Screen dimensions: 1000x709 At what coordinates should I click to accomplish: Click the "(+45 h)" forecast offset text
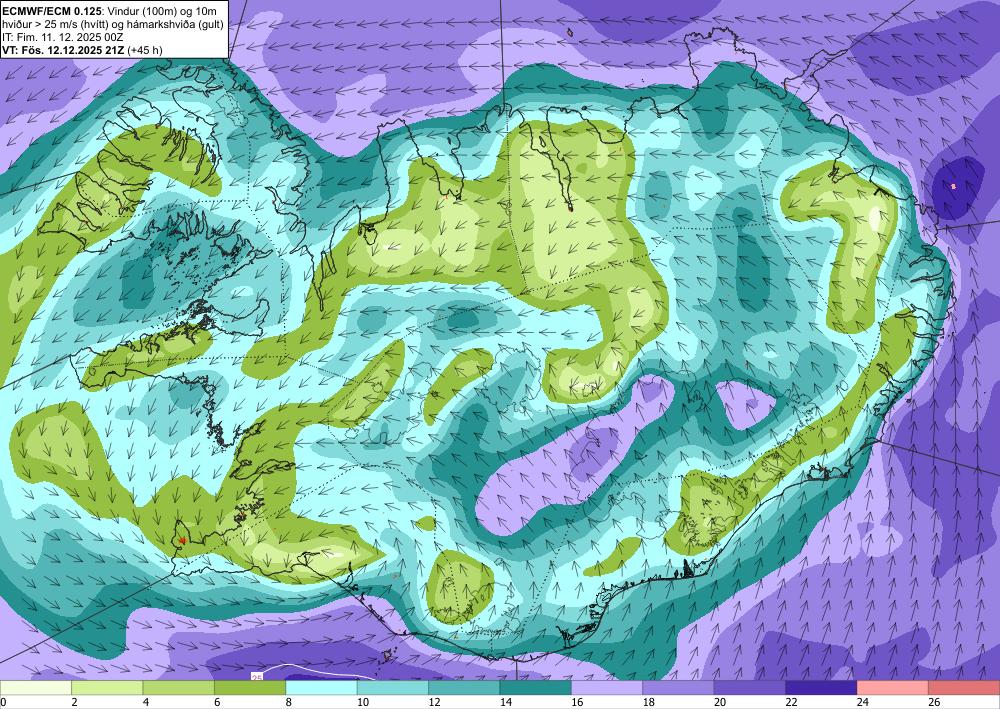(145, 50)
